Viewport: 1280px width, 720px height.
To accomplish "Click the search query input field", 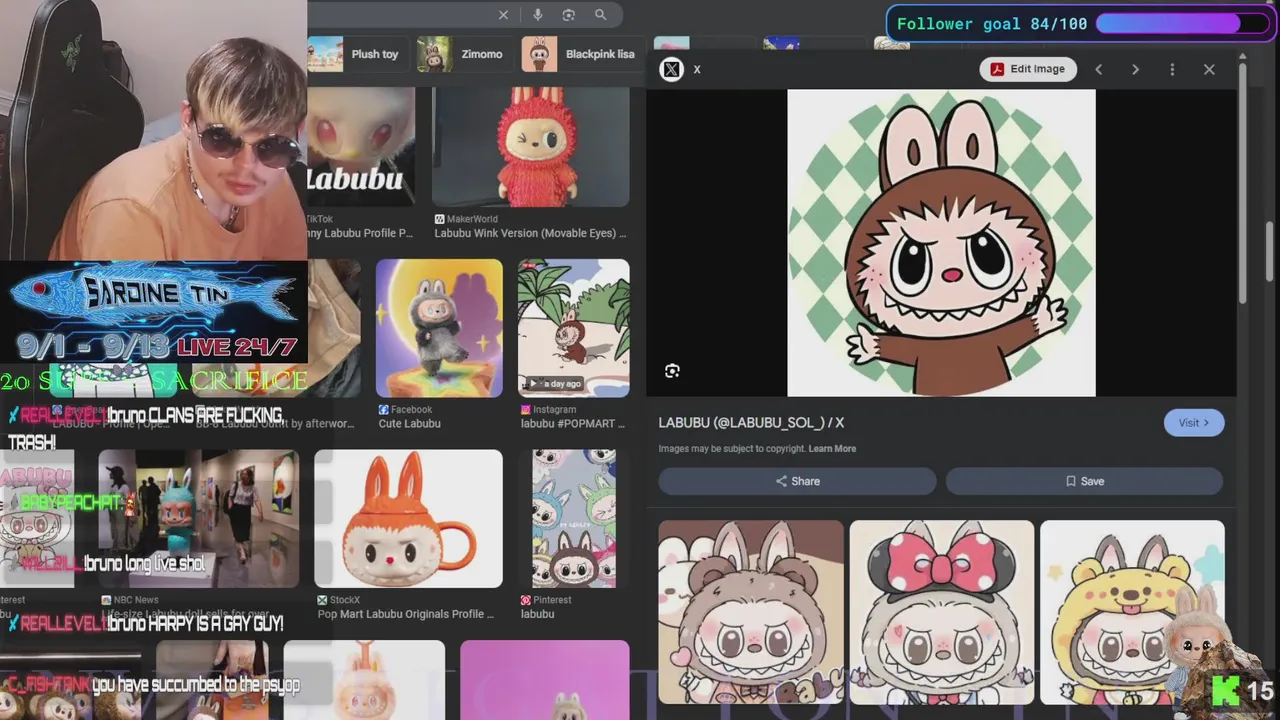I will click(x=400, y=15).
